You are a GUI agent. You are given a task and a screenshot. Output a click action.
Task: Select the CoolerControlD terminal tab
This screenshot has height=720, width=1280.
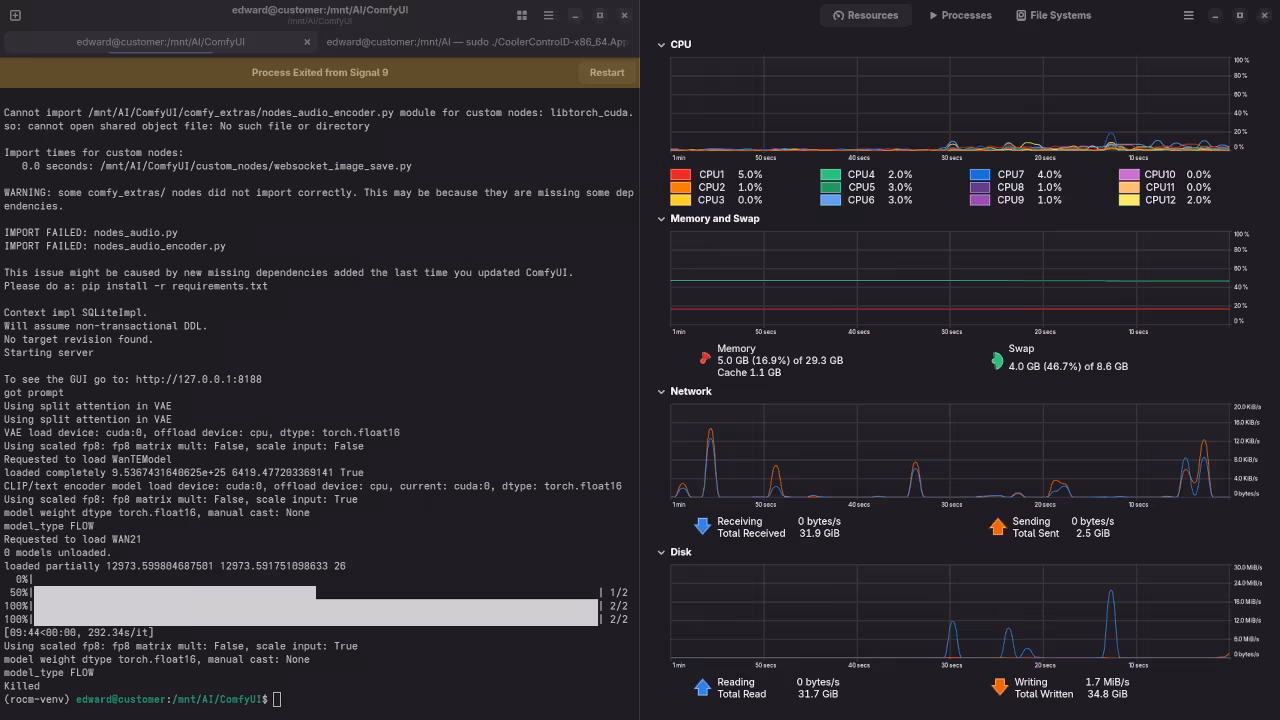pos(476,42)
